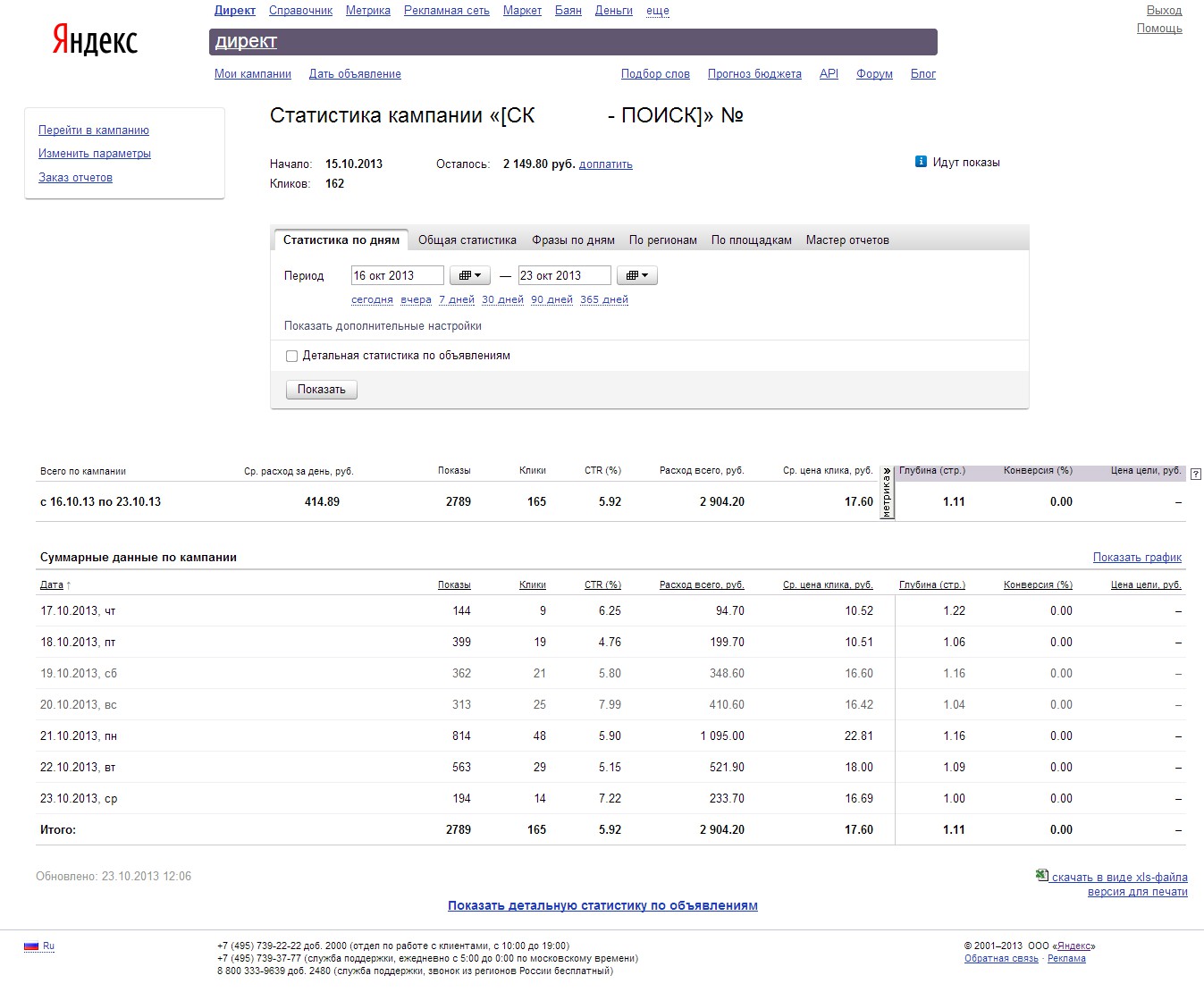1204x992 pixels.
Task: Click the Помощь link
Action: point(1159,29)
